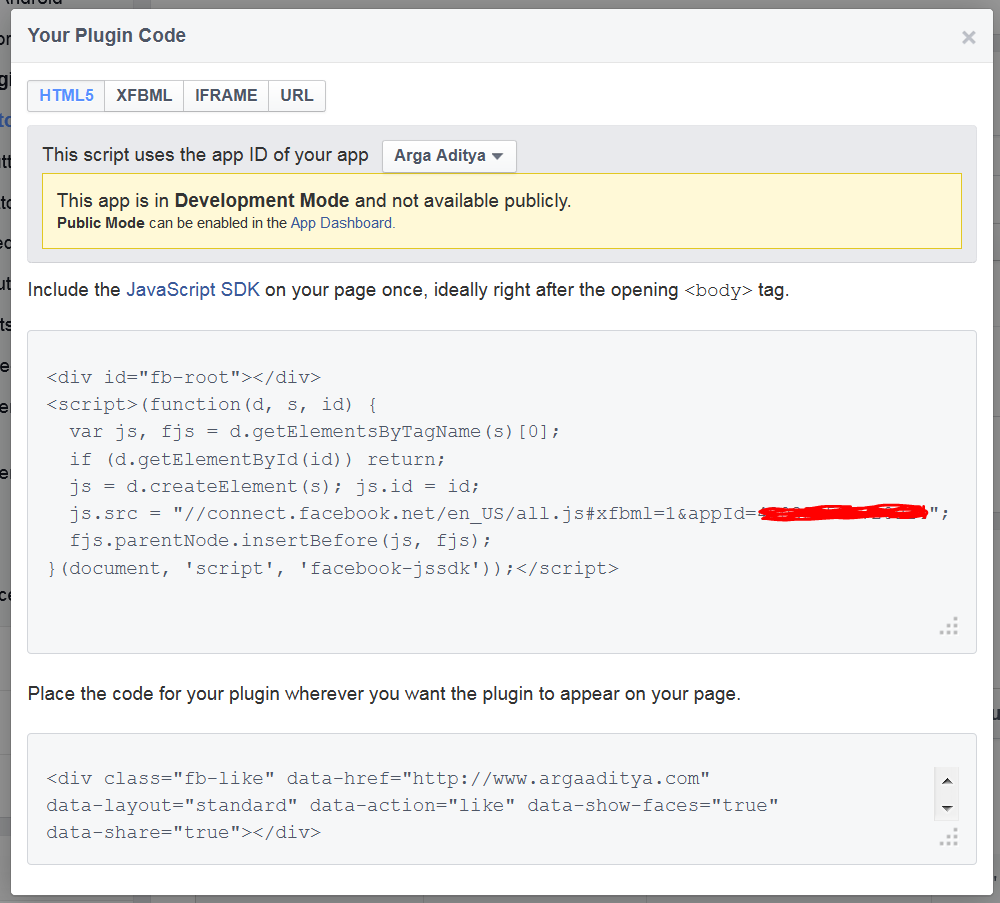
Task: Select the HTML5 tab
Action: tap(66, 96)
